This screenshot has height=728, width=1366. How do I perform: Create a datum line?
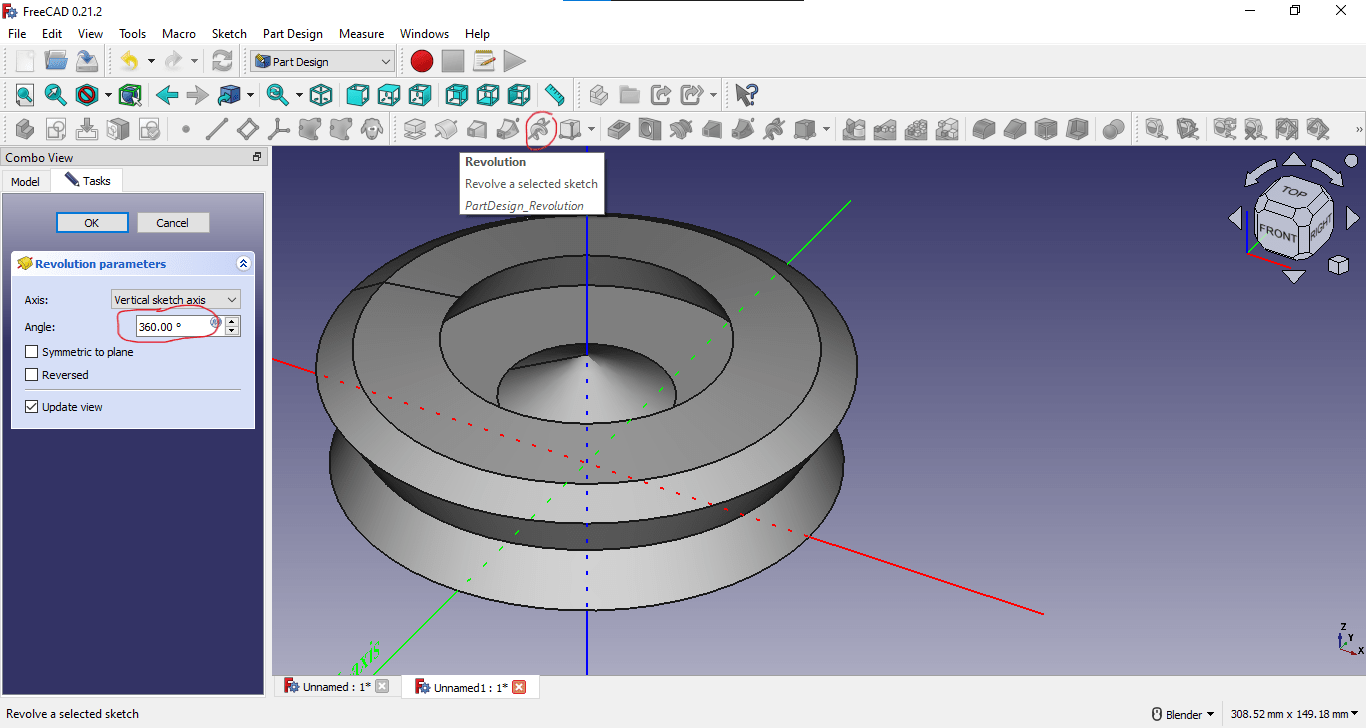[216, 129]
